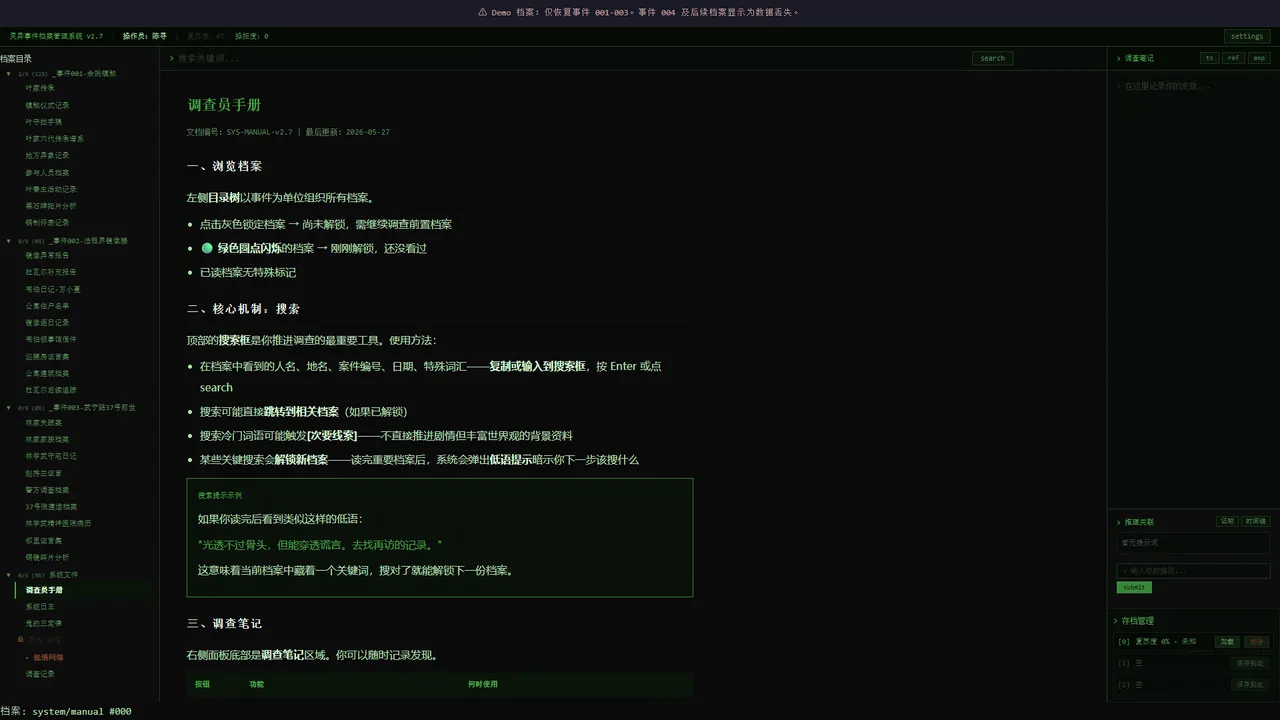Focus the deduction input field
The width and height of the screenshot is (1280, 720).
coord(1193,571)
